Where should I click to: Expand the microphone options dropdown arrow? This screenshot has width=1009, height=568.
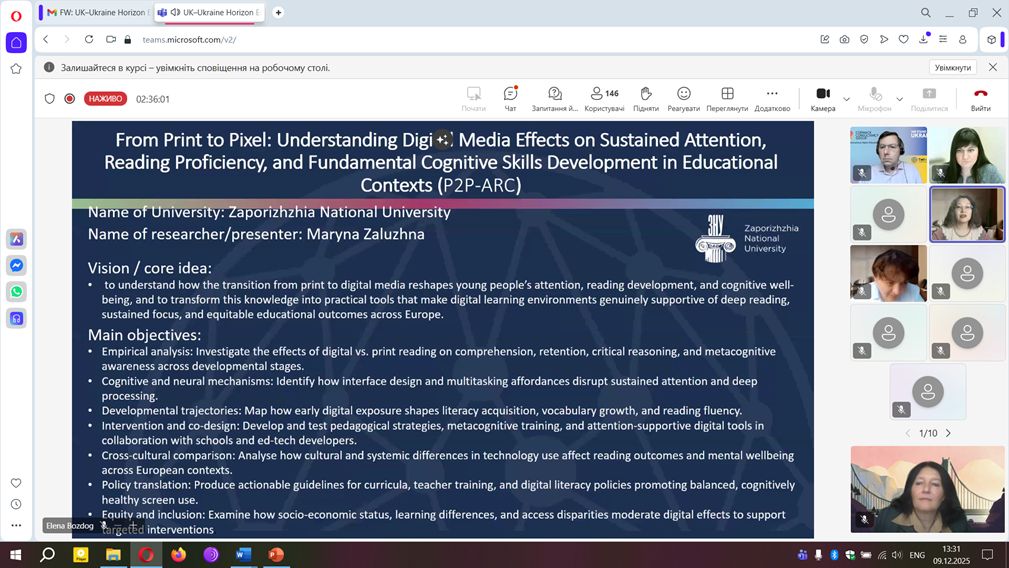tap(900, 99)
